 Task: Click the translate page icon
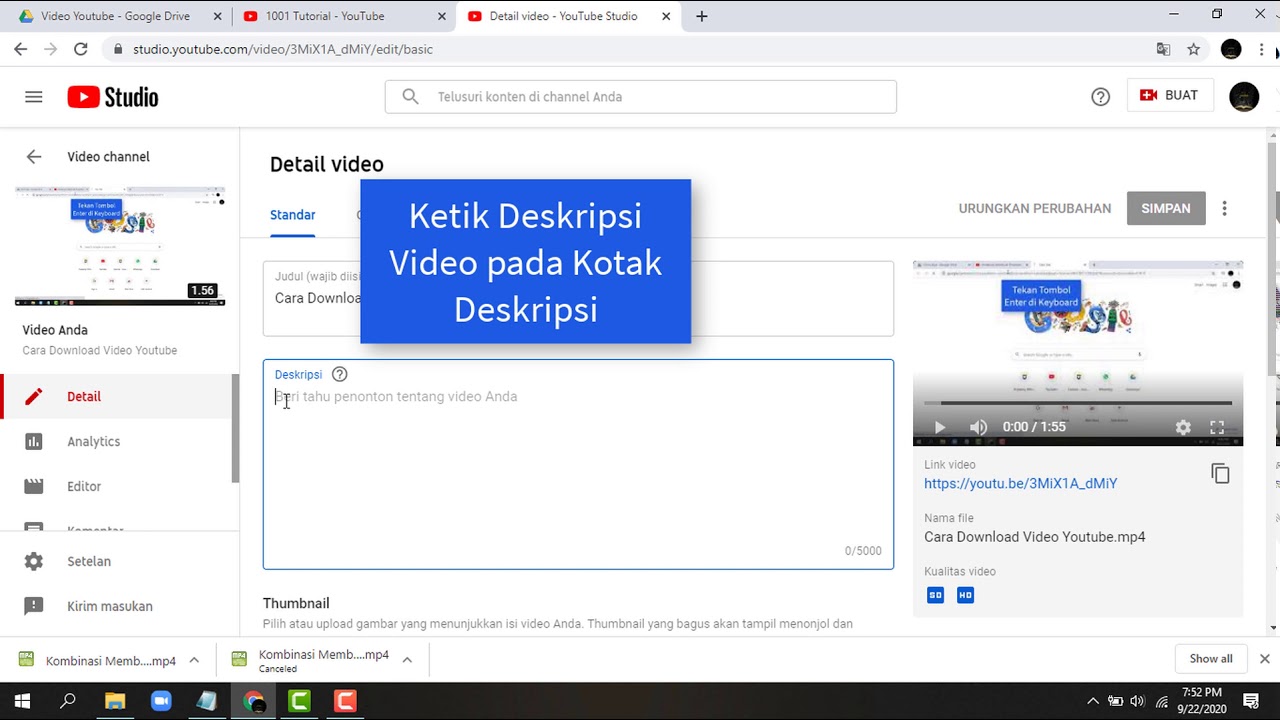point(1163,49)
